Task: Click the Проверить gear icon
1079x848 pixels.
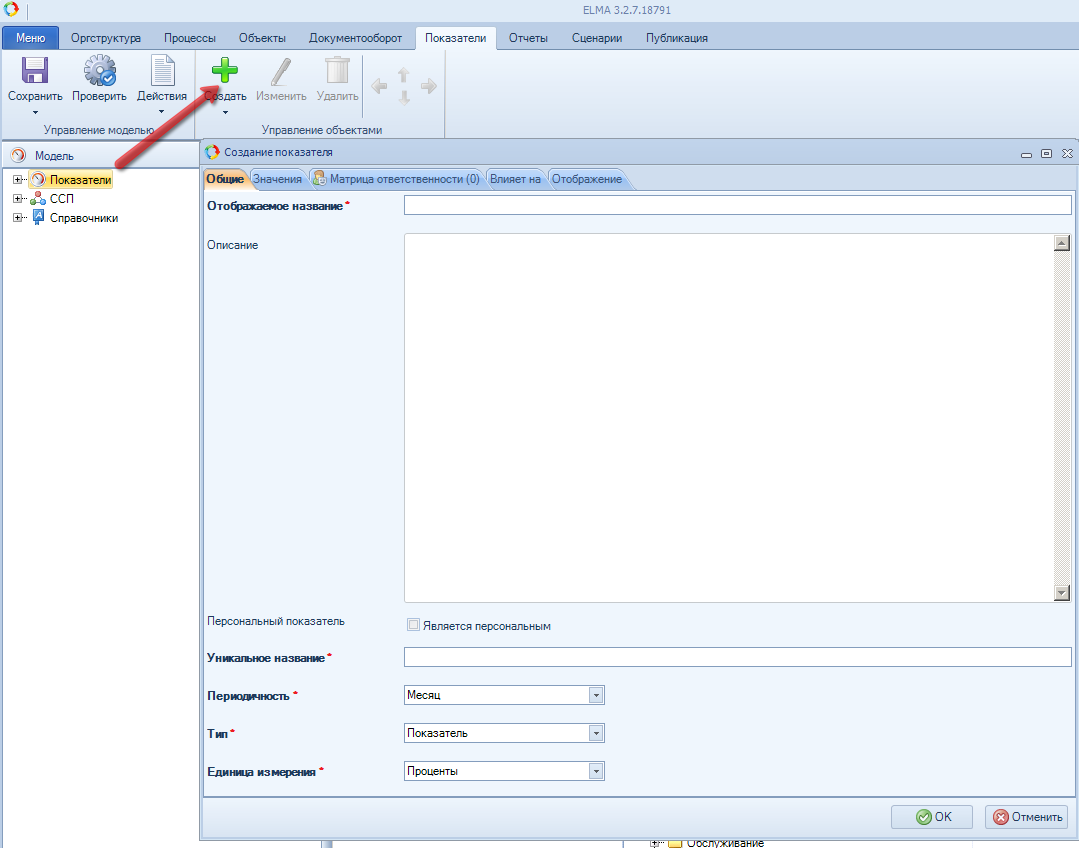Action: tap(99, 72)
